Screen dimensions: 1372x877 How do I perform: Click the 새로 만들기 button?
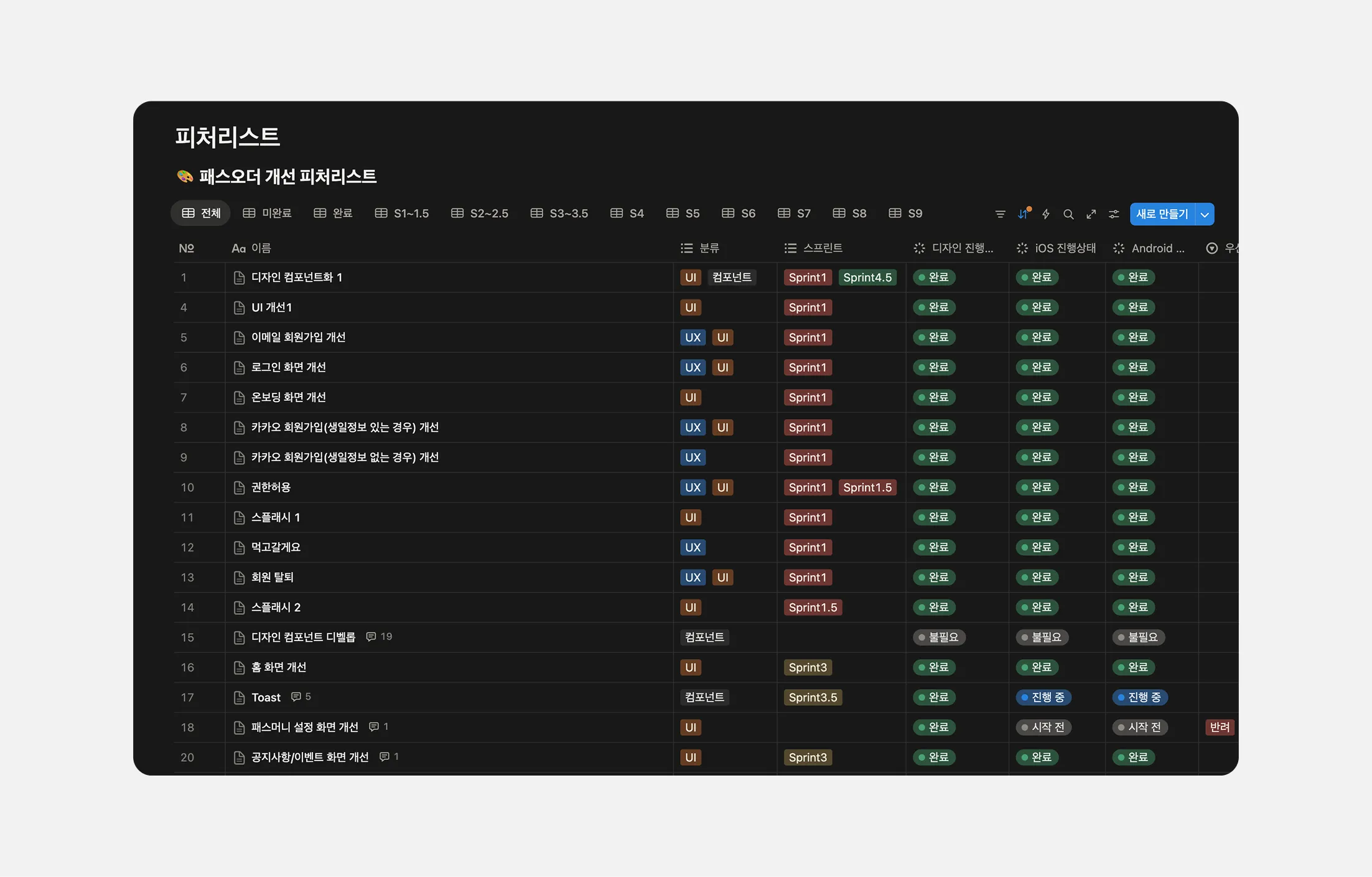[x=1162, y=214]
